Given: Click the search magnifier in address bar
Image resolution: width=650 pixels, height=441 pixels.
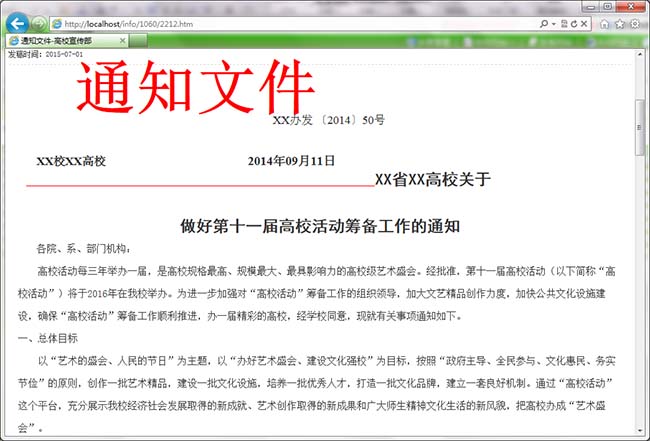Looking at the screenshot, I should coord(543,22).
